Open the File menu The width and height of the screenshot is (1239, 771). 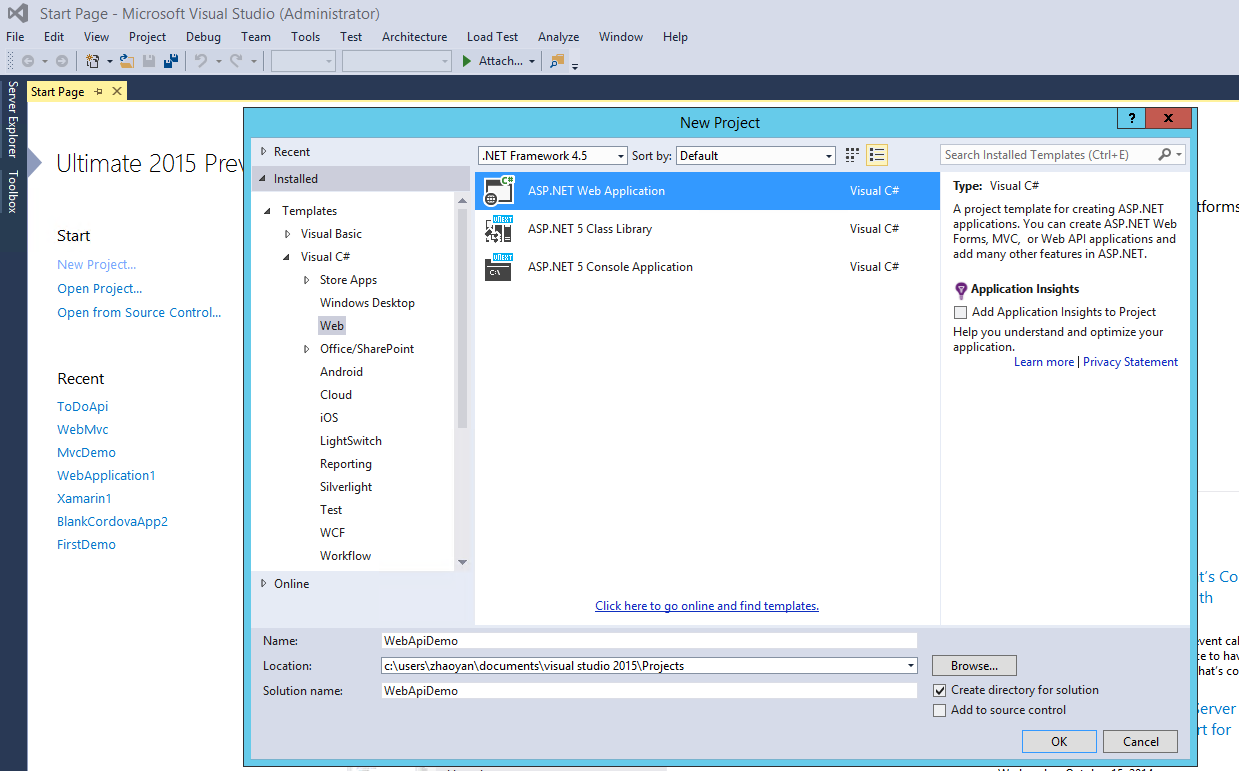click(x=15, y=37)
